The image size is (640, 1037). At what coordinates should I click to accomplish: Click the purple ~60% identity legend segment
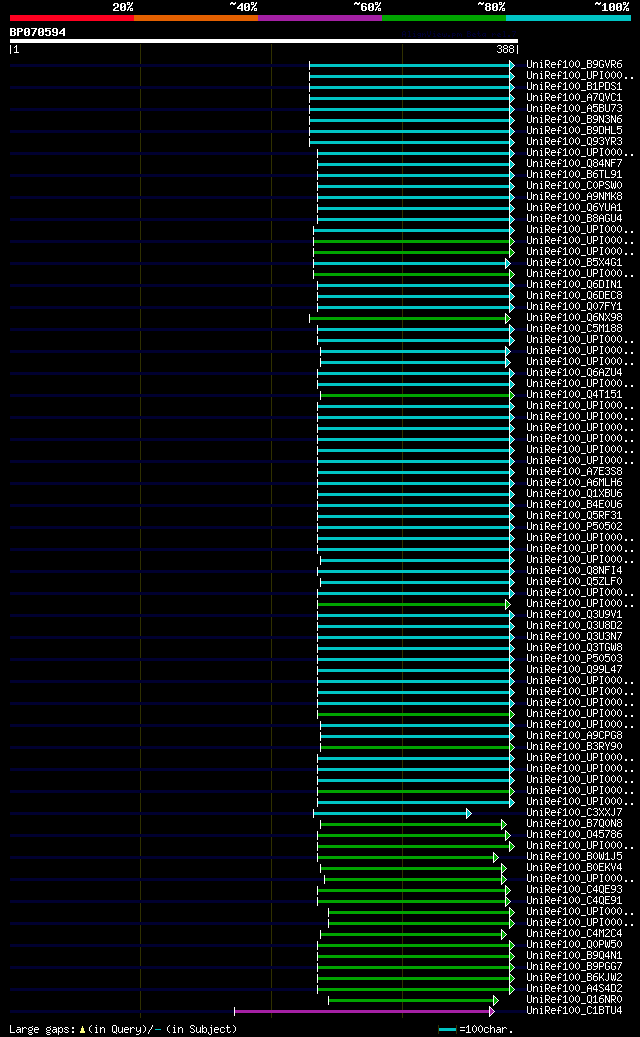click(320, 18)
